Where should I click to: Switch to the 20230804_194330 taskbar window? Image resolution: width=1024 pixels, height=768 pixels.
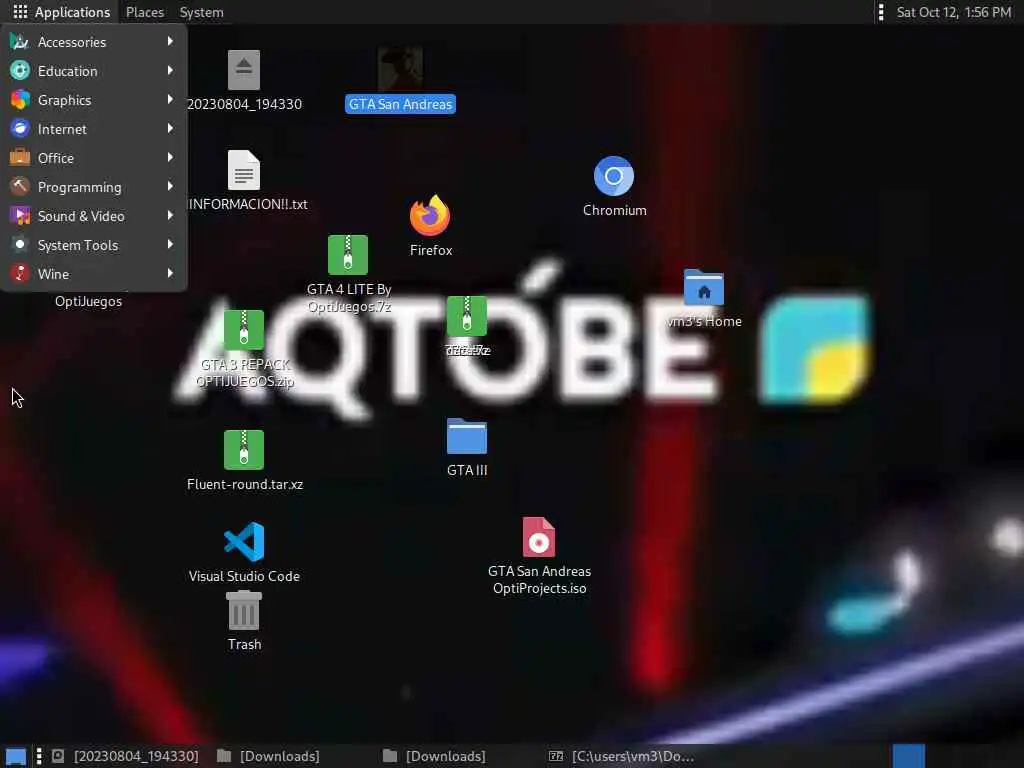(125, 756)
